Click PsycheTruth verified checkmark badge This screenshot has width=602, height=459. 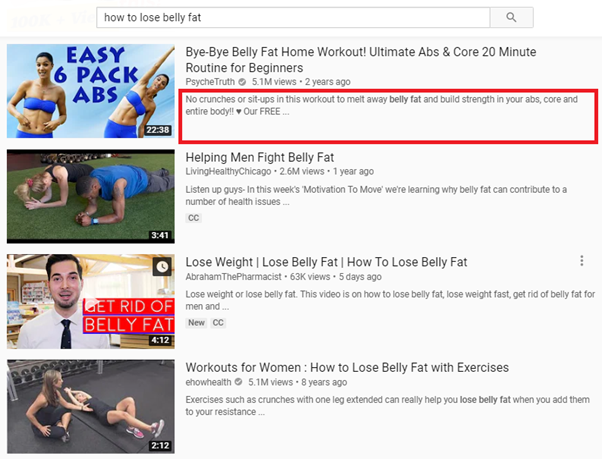pyautogui.click(x=242, y=82)
